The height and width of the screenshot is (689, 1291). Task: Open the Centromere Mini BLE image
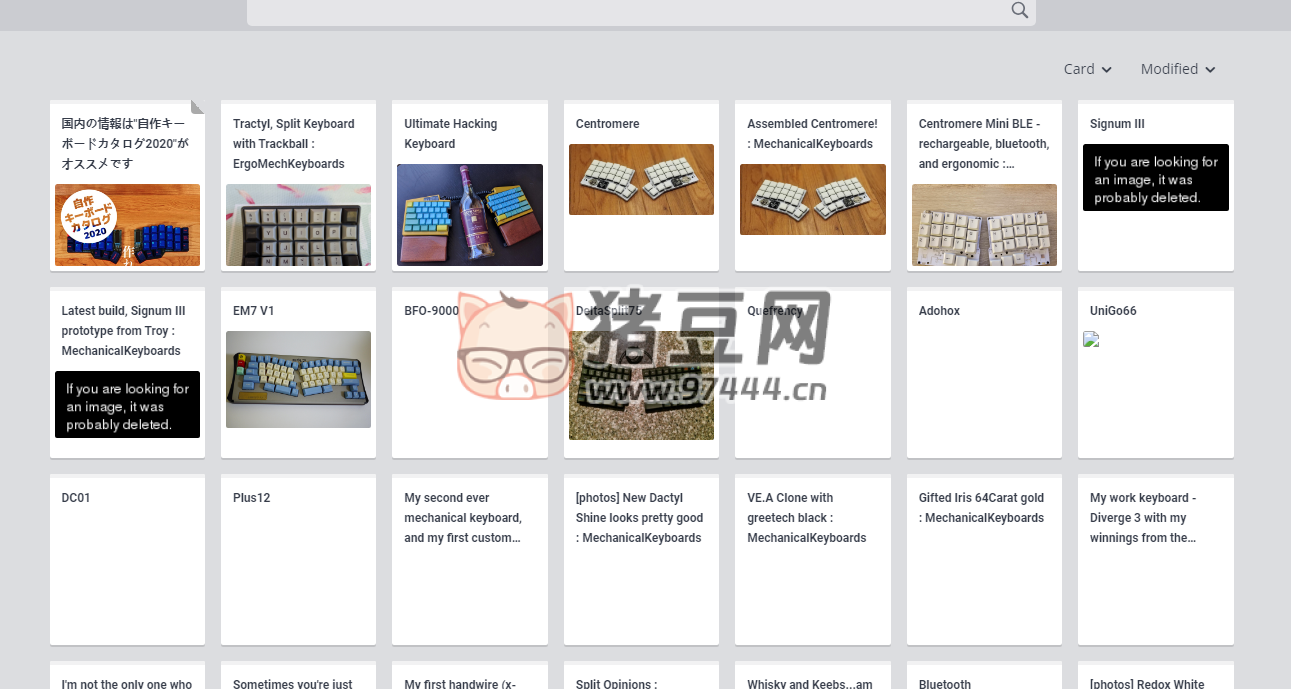click(x=984, y=225)
